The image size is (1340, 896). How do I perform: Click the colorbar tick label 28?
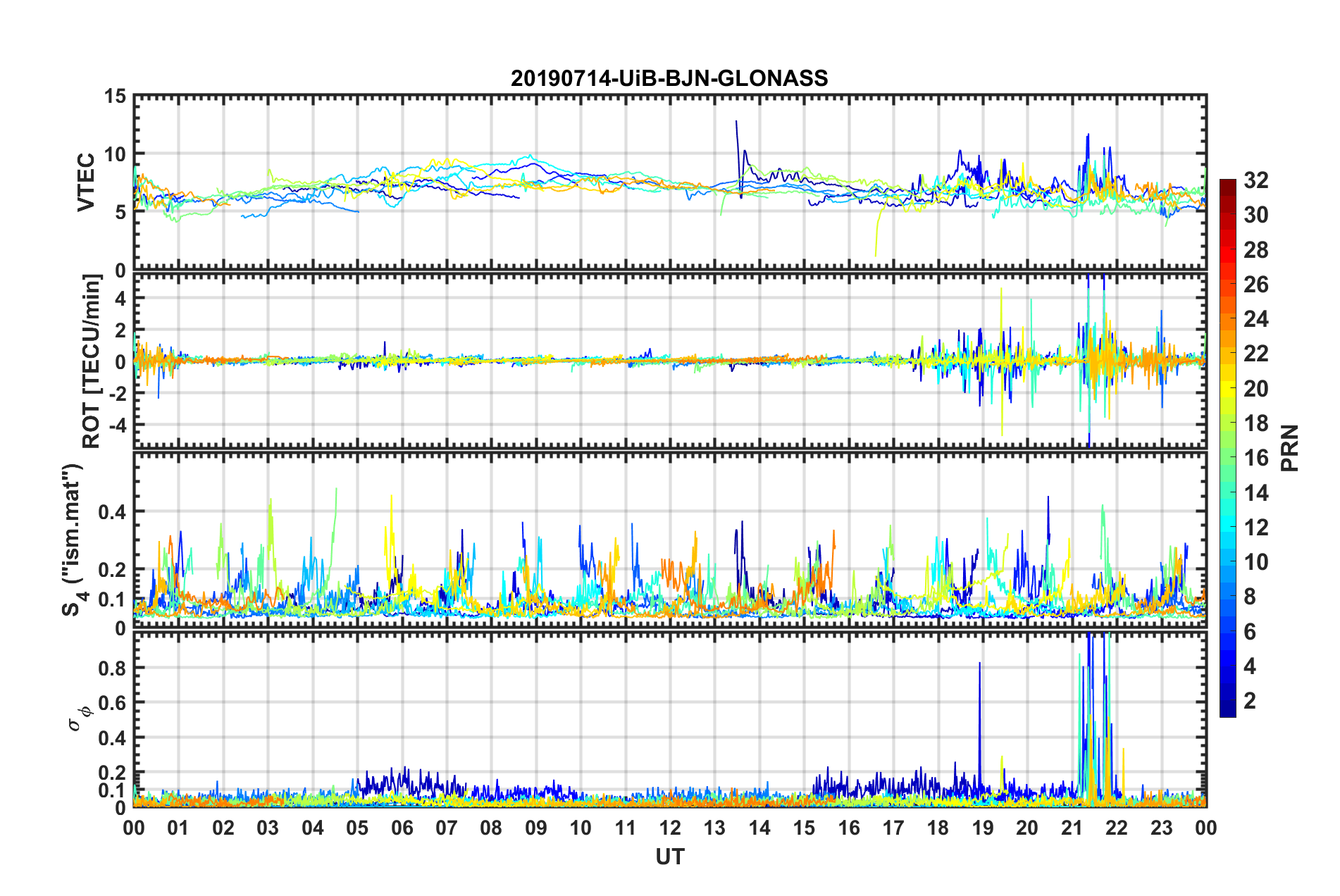point(1255,250)
